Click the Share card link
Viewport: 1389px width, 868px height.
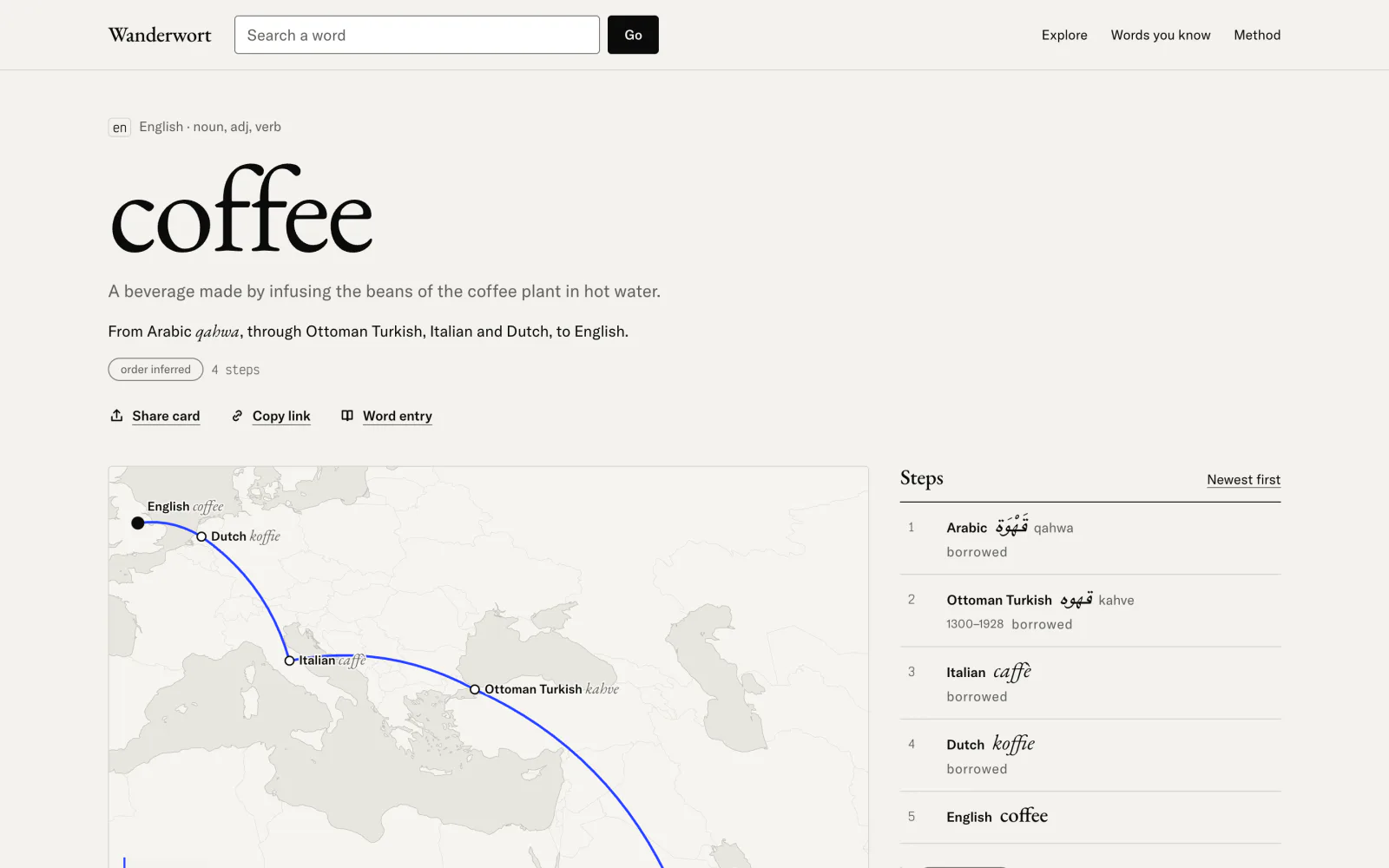coord(166,416)
